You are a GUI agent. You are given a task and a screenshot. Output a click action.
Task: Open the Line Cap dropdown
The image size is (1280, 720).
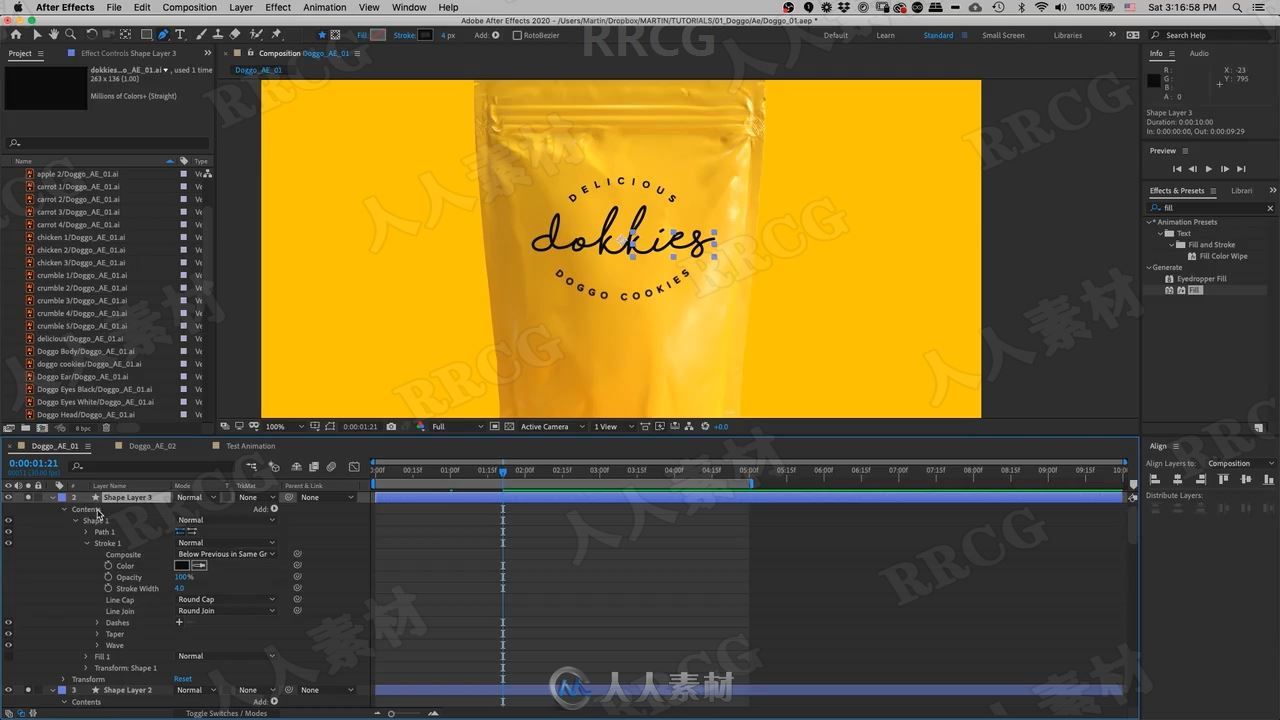(x=226, y=599)
